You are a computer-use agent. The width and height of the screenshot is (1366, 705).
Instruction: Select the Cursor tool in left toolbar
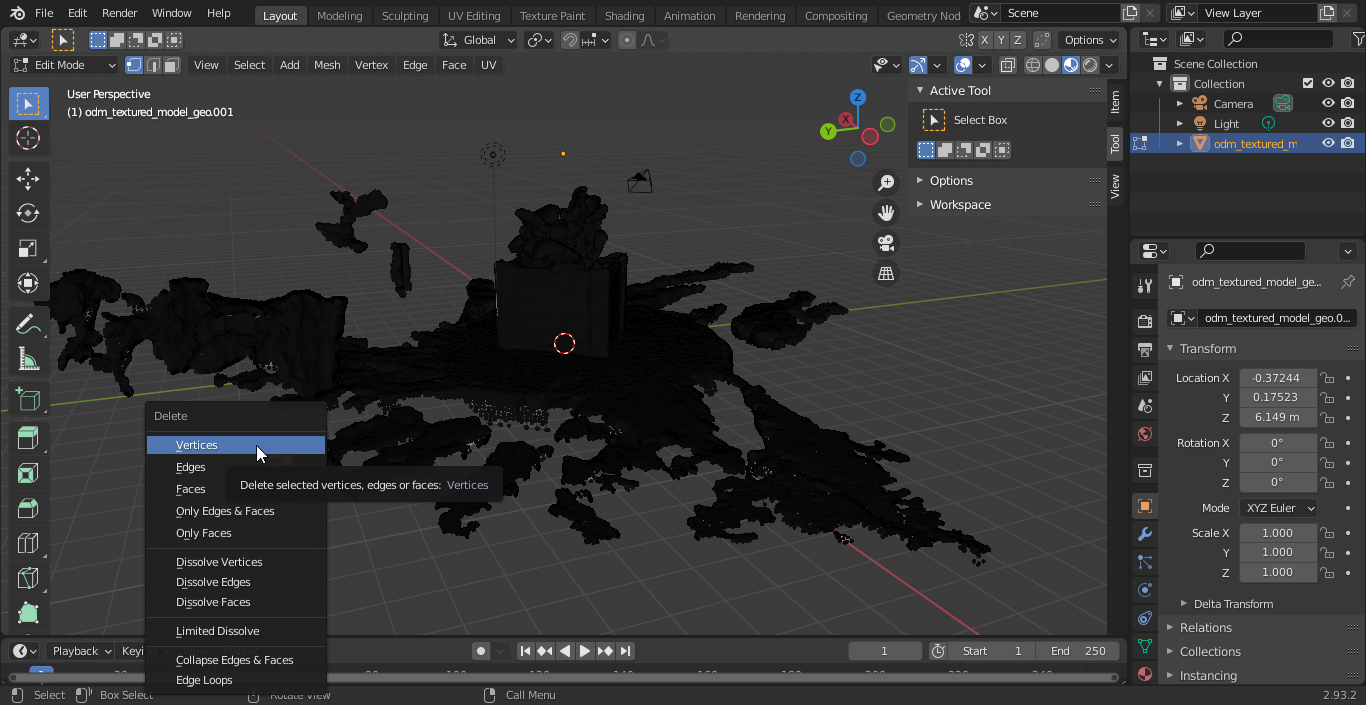click(28, 139)
